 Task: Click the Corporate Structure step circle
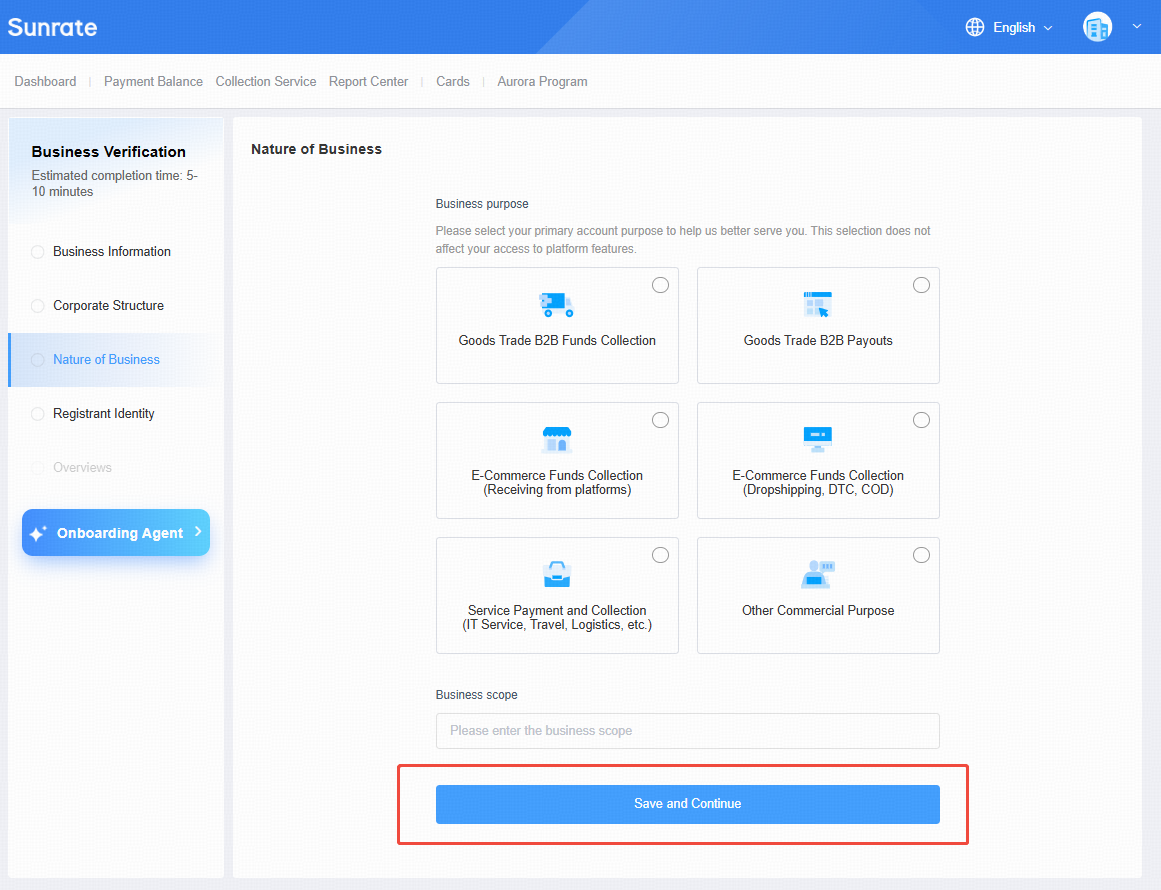pos(38,306)
